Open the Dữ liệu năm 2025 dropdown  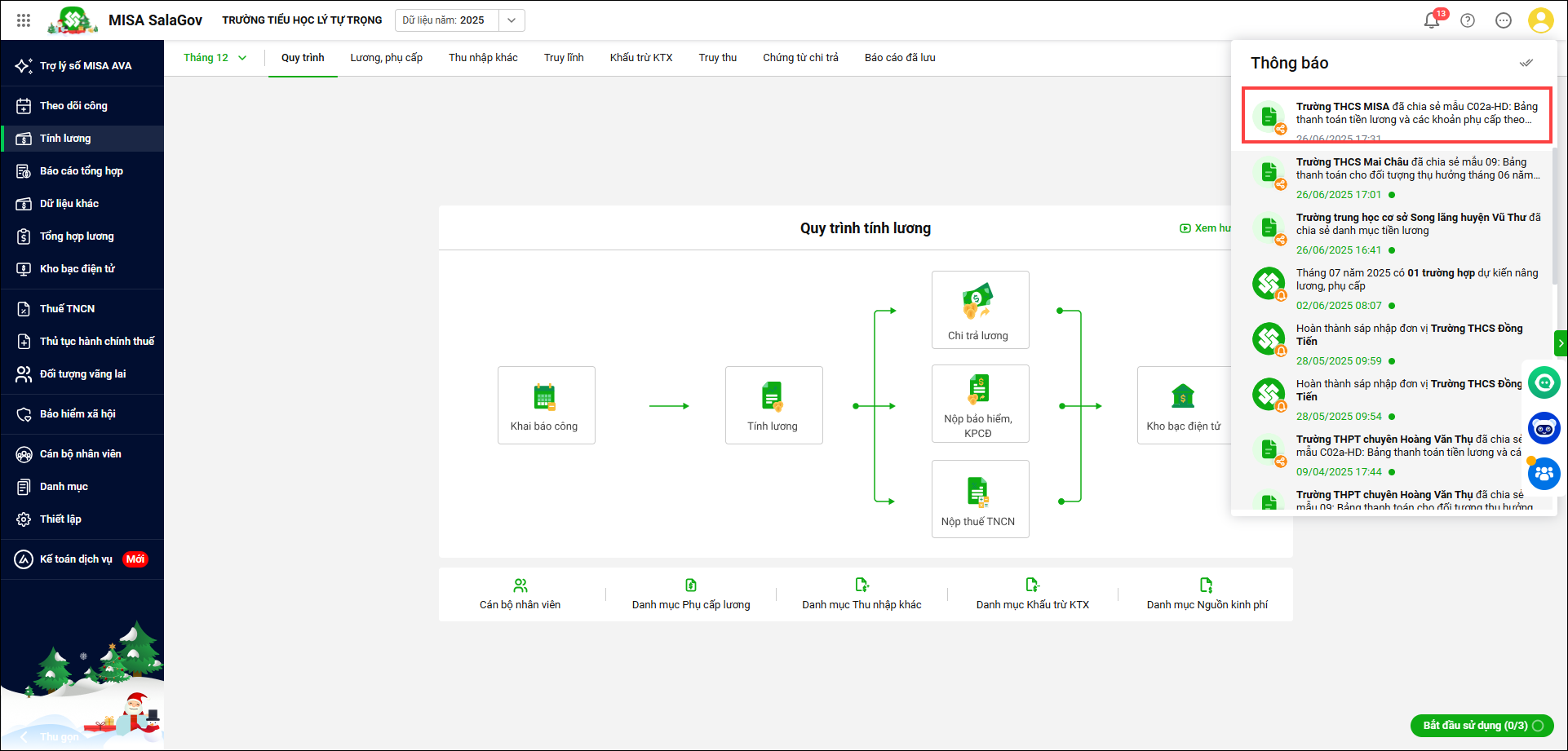pyautogui.click(x=511, y=20)
